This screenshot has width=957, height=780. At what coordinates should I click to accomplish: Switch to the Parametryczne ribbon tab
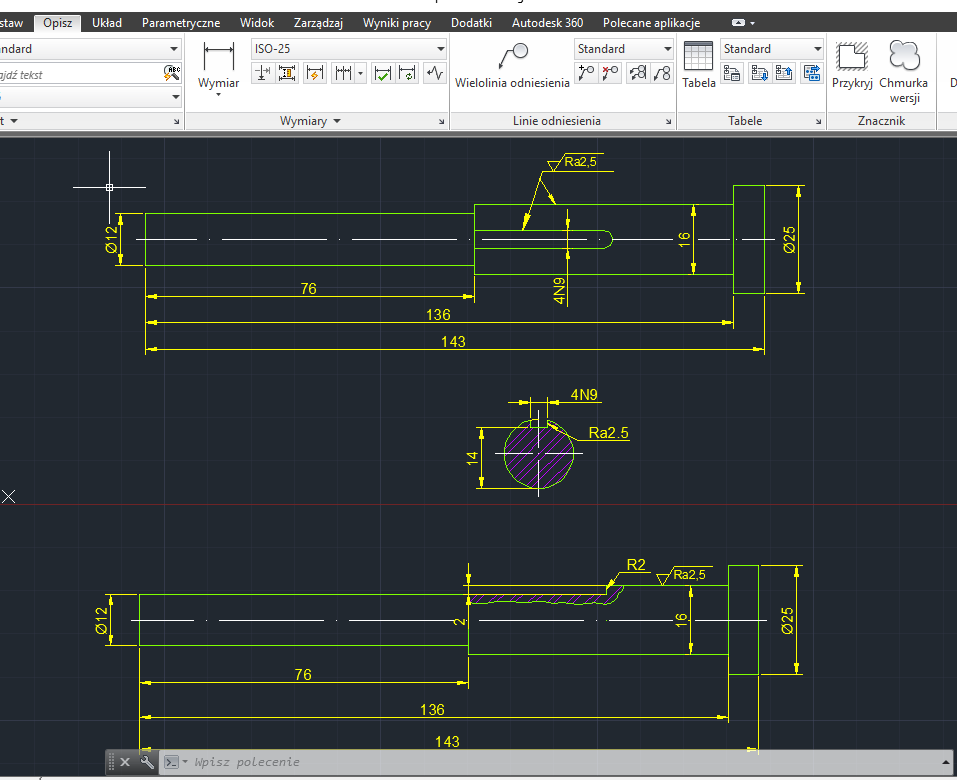(x=181, y=23)
